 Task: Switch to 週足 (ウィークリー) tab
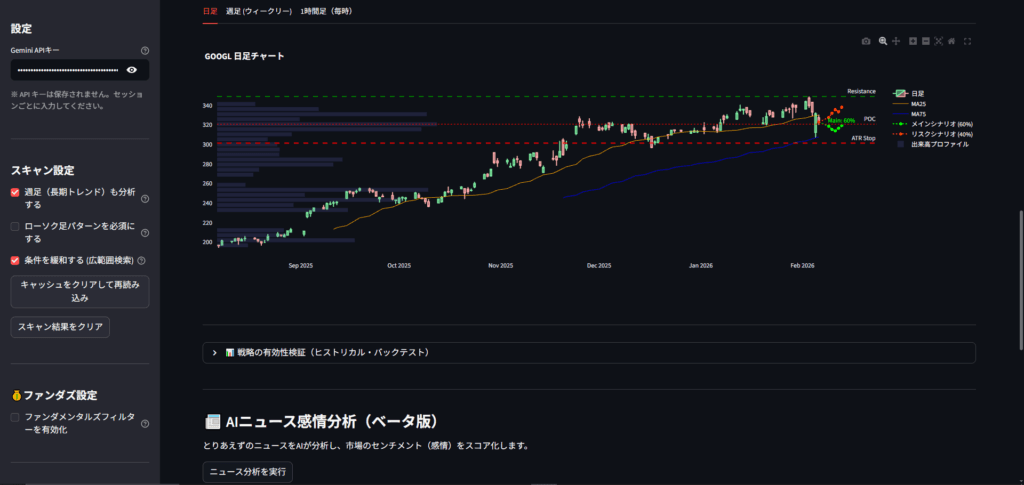coord(258,11)
